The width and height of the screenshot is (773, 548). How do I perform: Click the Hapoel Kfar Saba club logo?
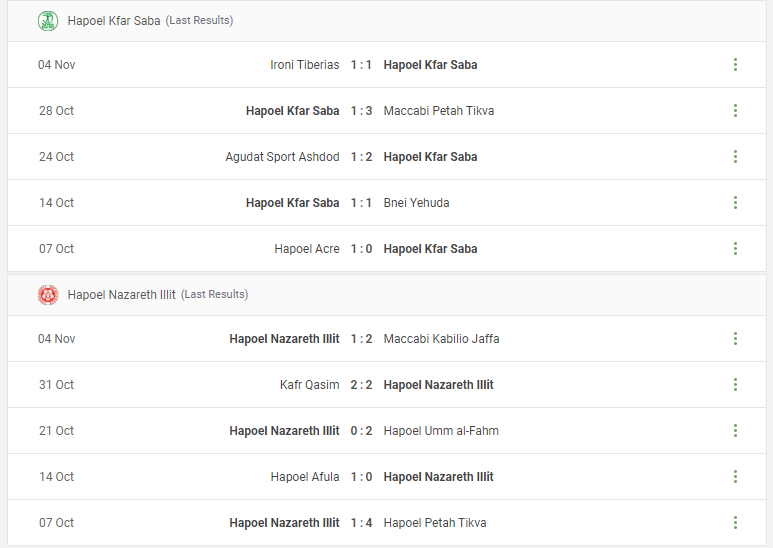48,21
